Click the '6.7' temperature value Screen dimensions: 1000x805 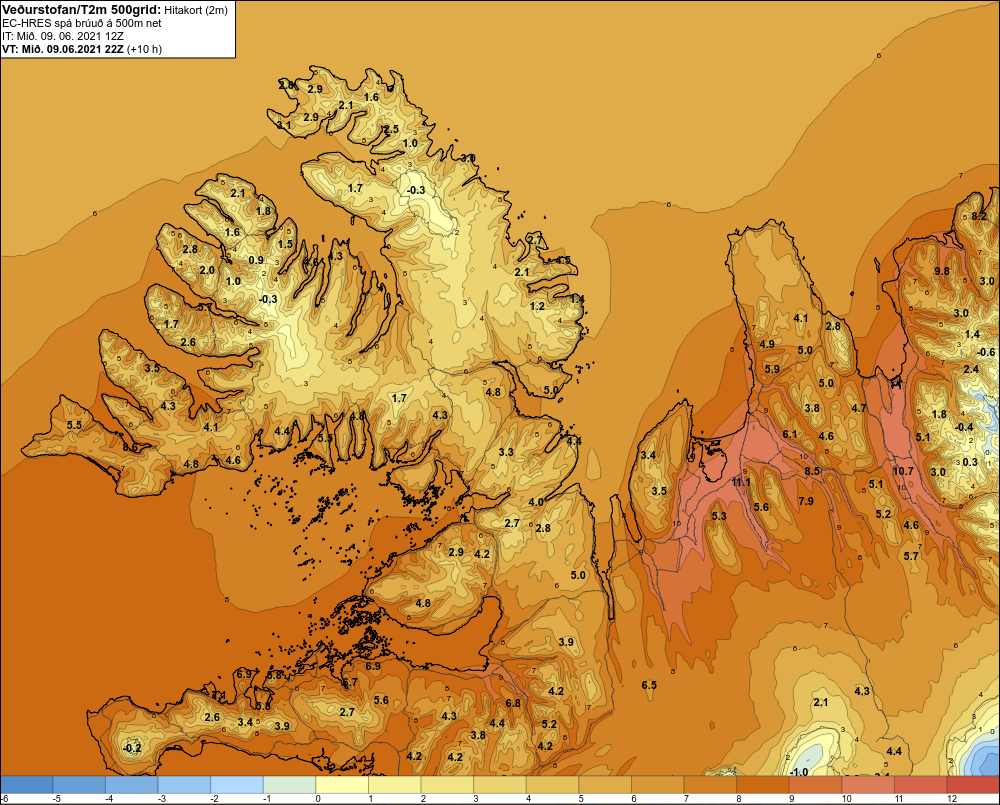pyautogui.click(x=349, y=683)
